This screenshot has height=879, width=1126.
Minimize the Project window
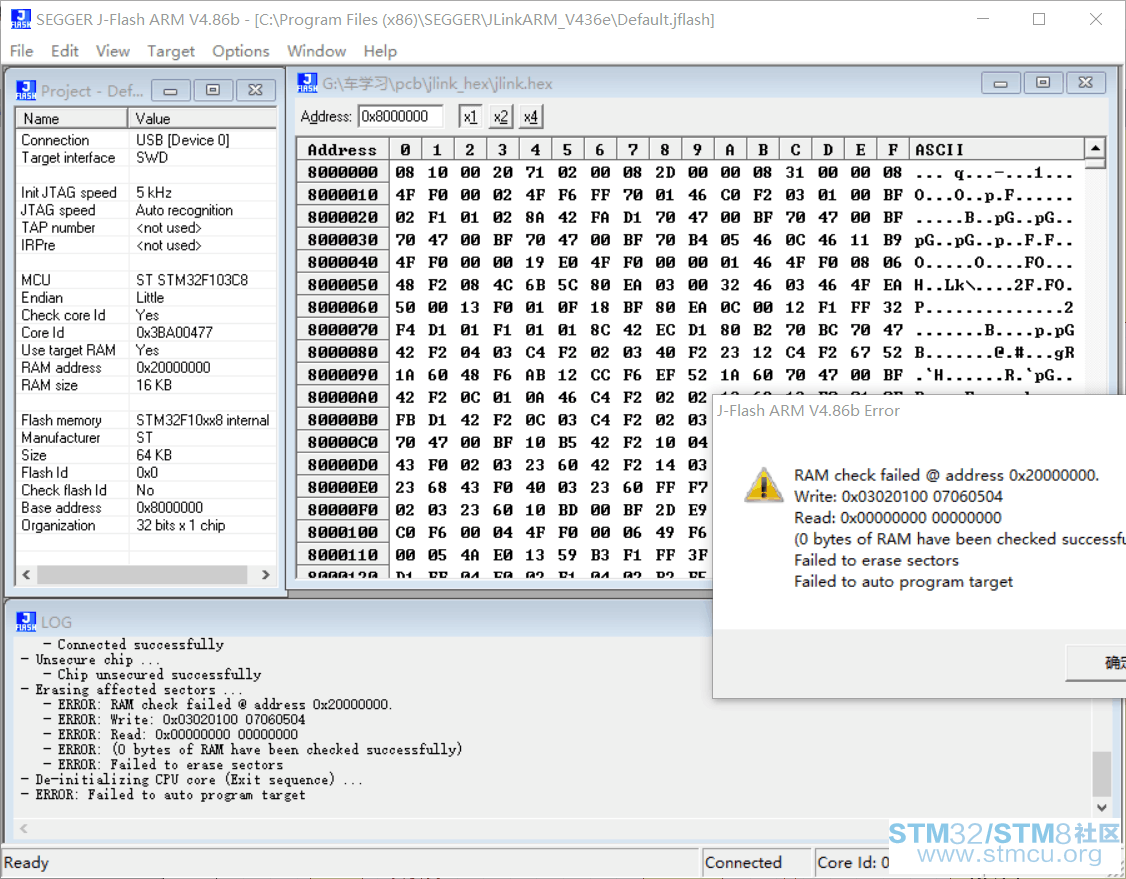[x=171, y=90]
